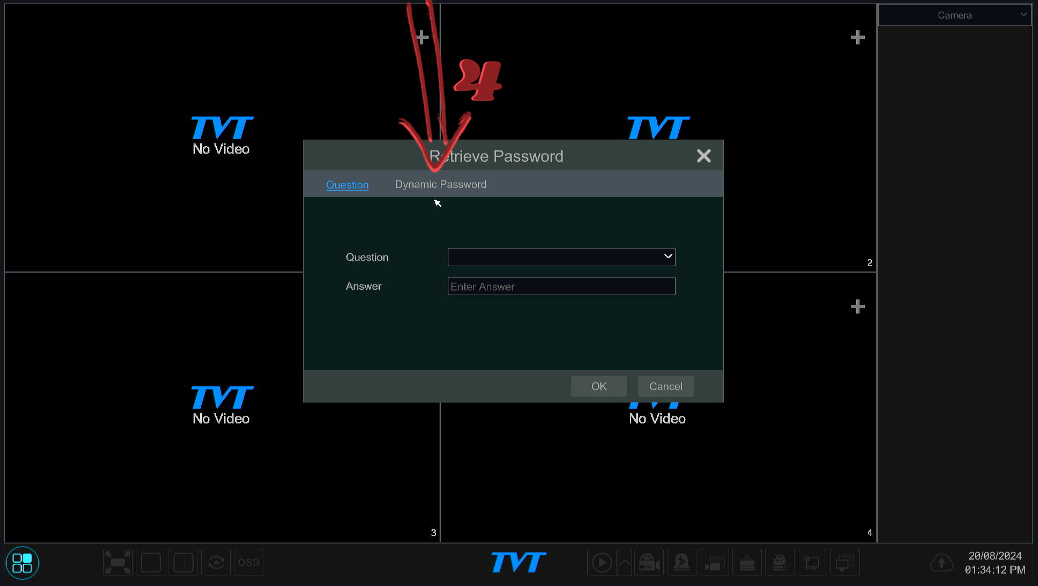This screenshot has height=586, width=1038.
Task: Open the multi-monitor display icon
Action: [x=845, y=563]
